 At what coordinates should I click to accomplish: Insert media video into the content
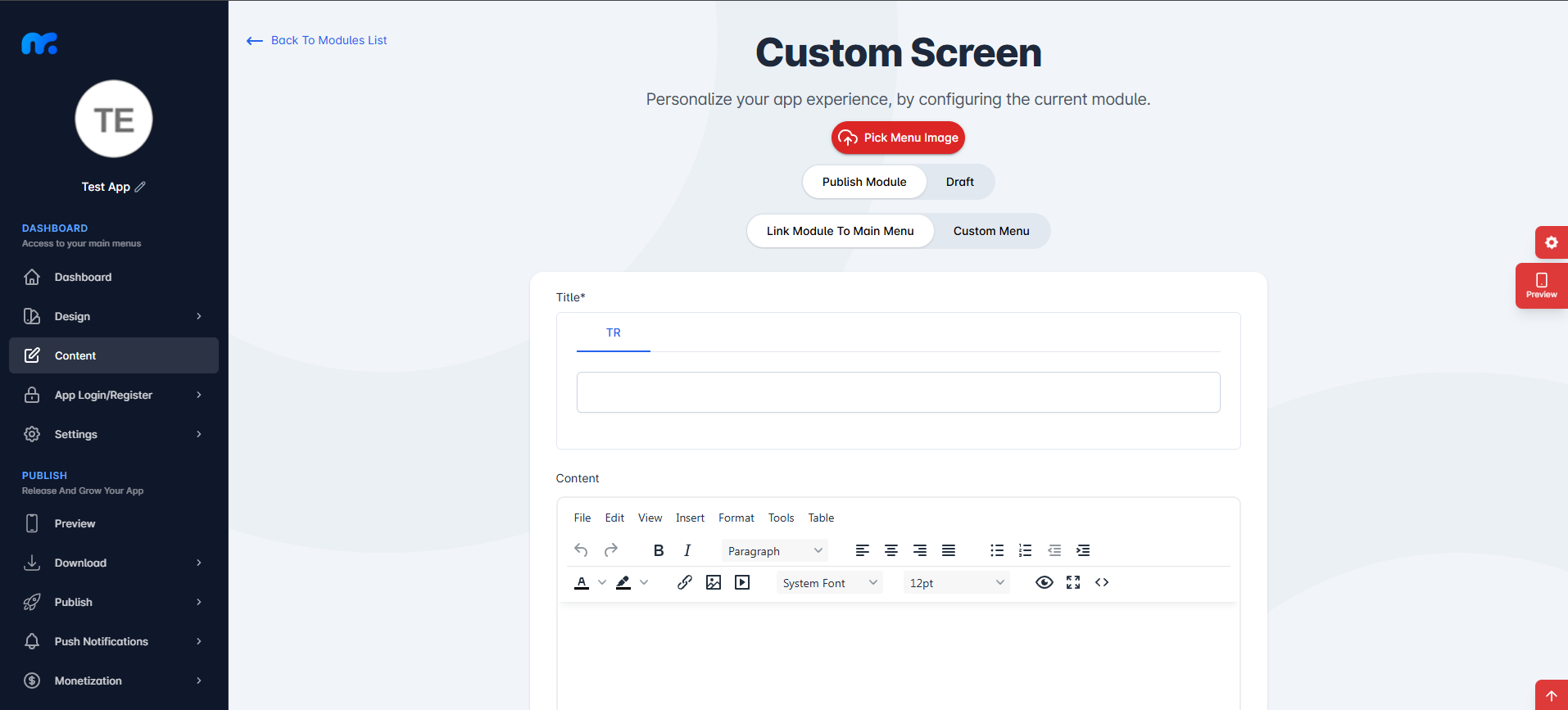[x=742, y=582]
